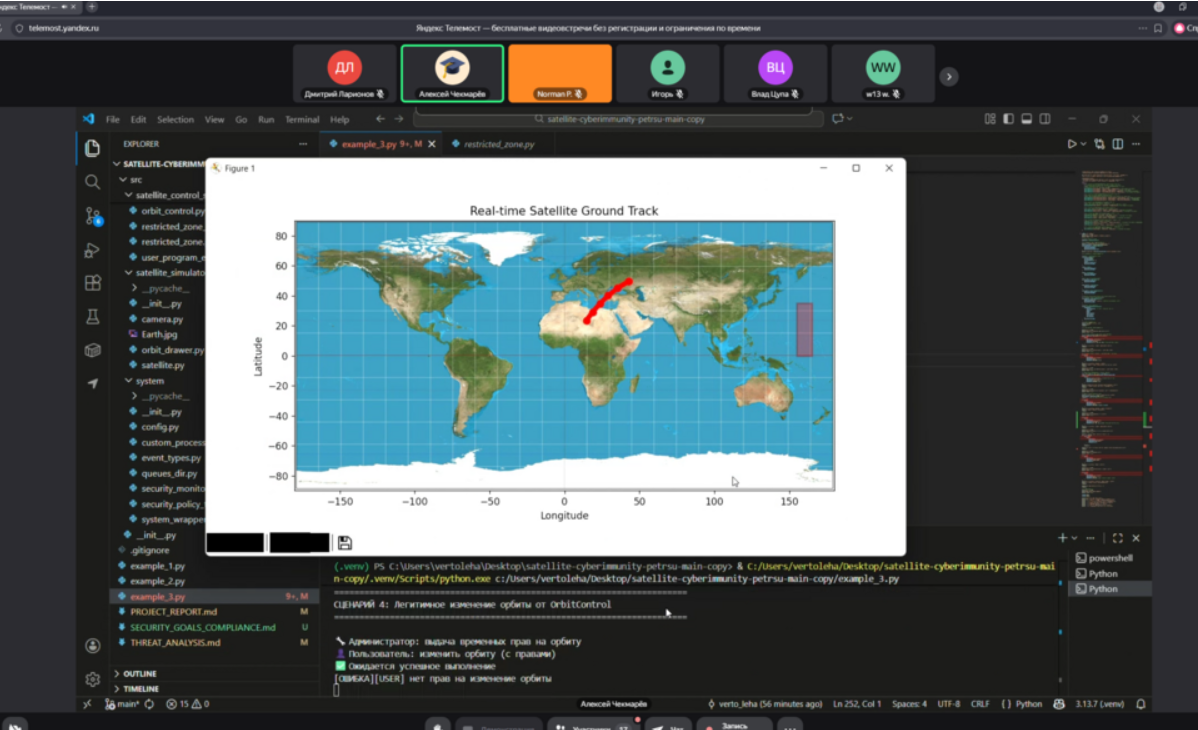1198x730 pixels.
Task: Open THREAT_ANALYSIS.md in the explorer
Action: 174,642
